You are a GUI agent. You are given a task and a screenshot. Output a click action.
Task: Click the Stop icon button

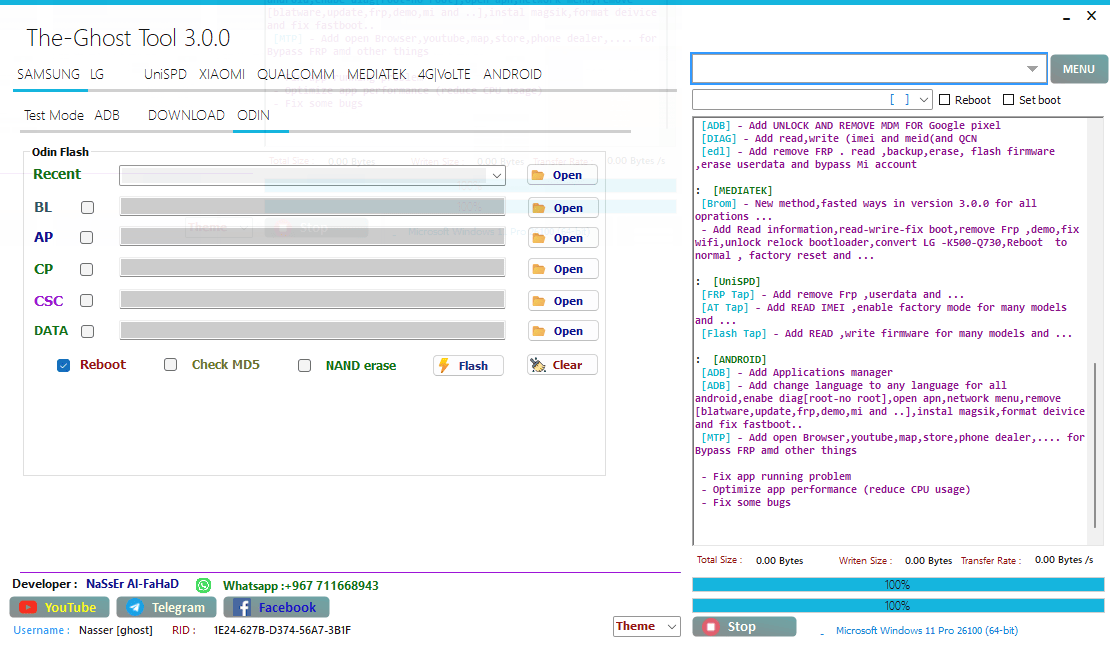[711, 627]
